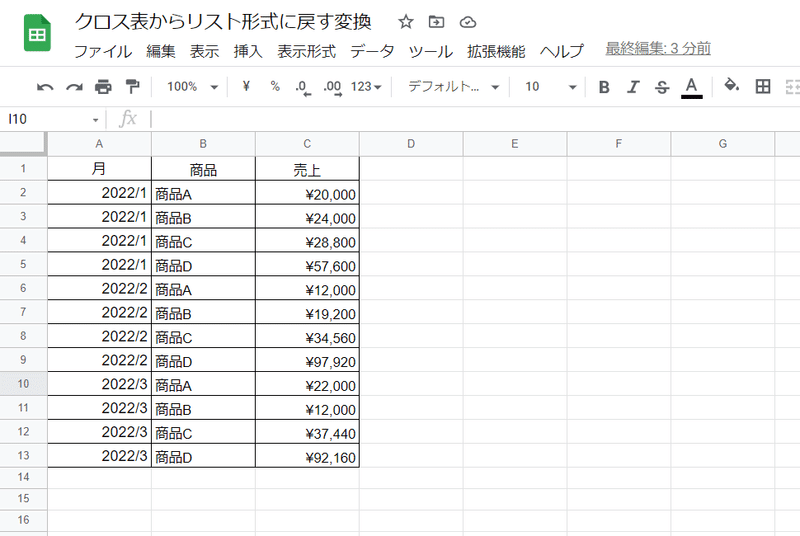Select 商品C cell in row 12

click(203, 431)
